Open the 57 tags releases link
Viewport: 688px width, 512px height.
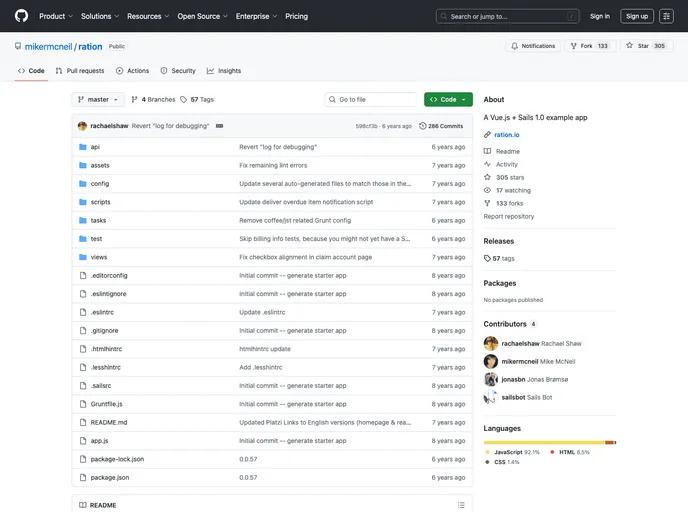tap(499, 258)
